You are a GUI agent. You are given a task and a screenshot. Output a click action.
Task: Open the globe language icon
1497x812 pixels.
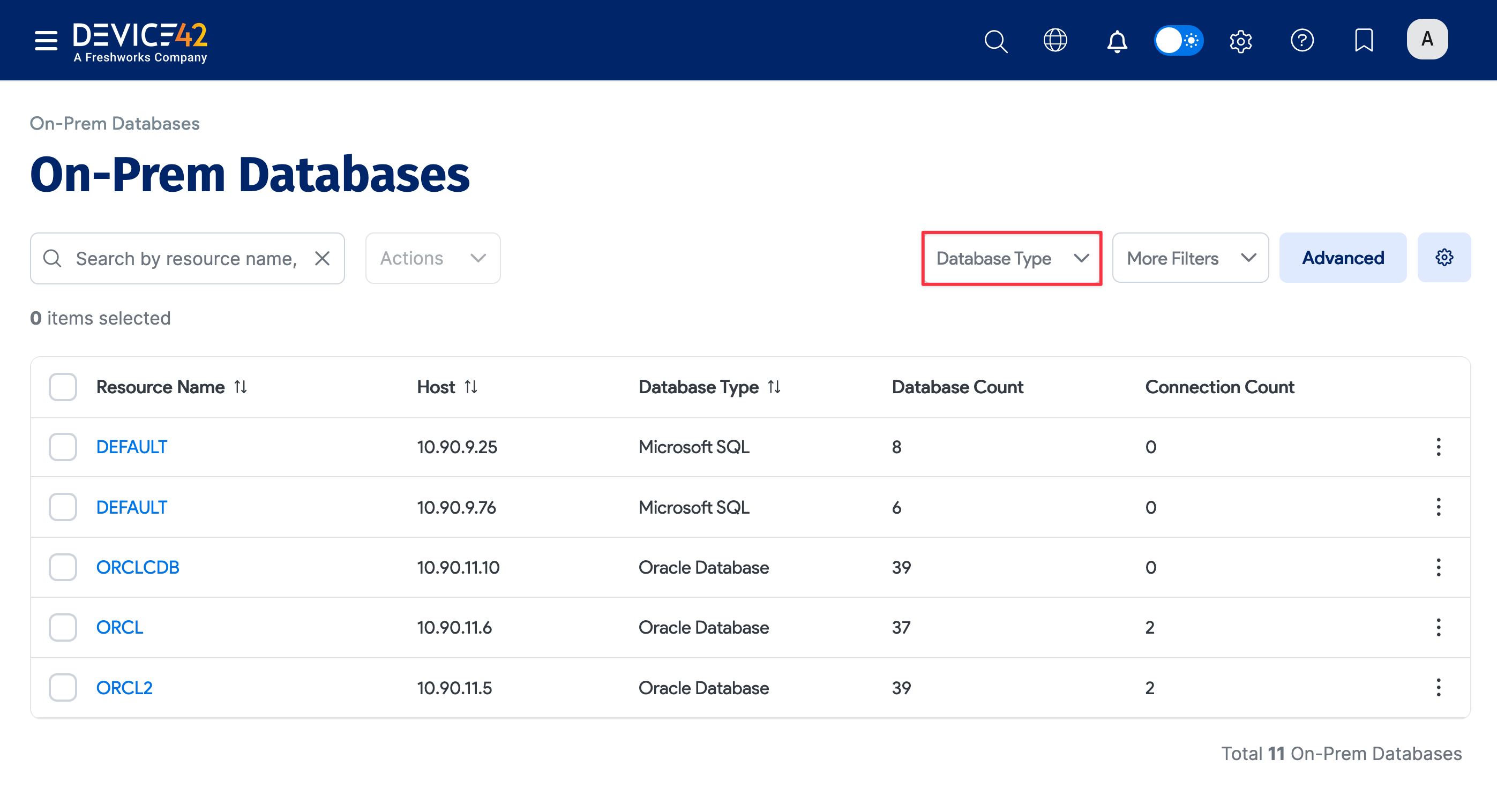(x=1055, y=41)
